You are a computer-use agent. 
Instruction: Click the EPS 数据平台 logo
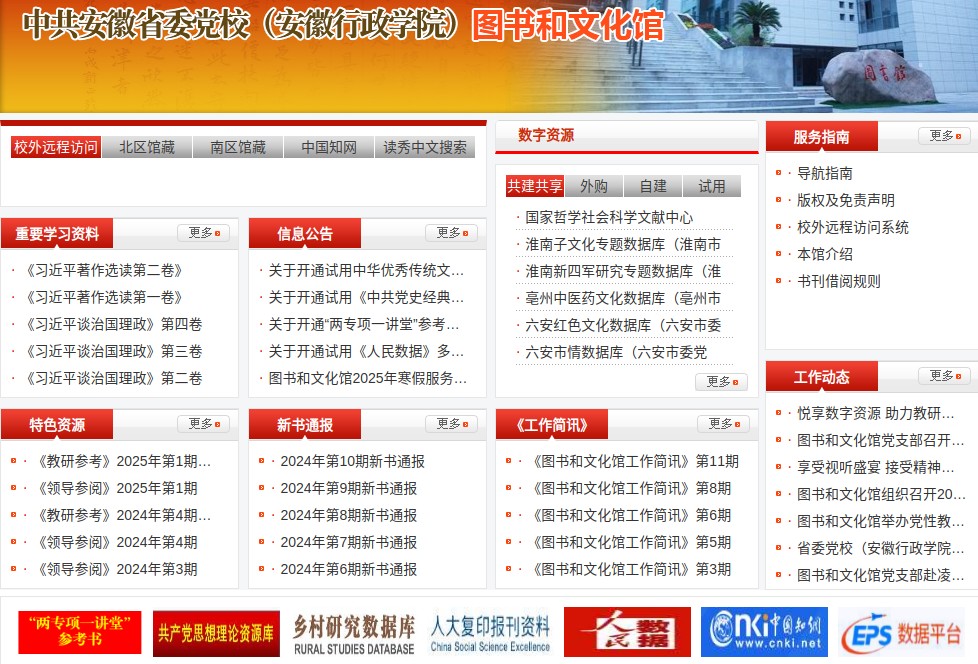click(900, 632)
